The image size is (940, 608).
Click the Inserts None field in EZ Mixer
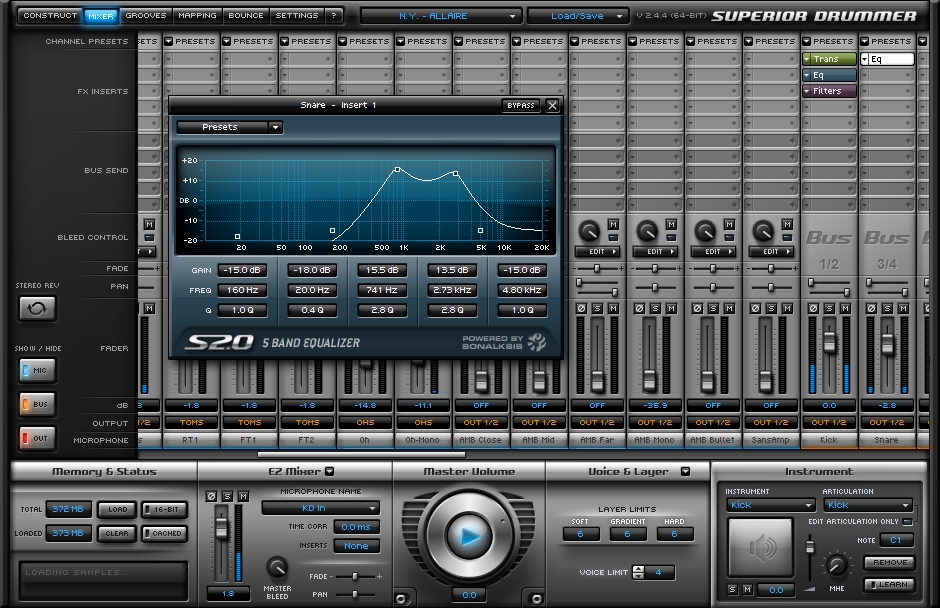pos(356,546)
